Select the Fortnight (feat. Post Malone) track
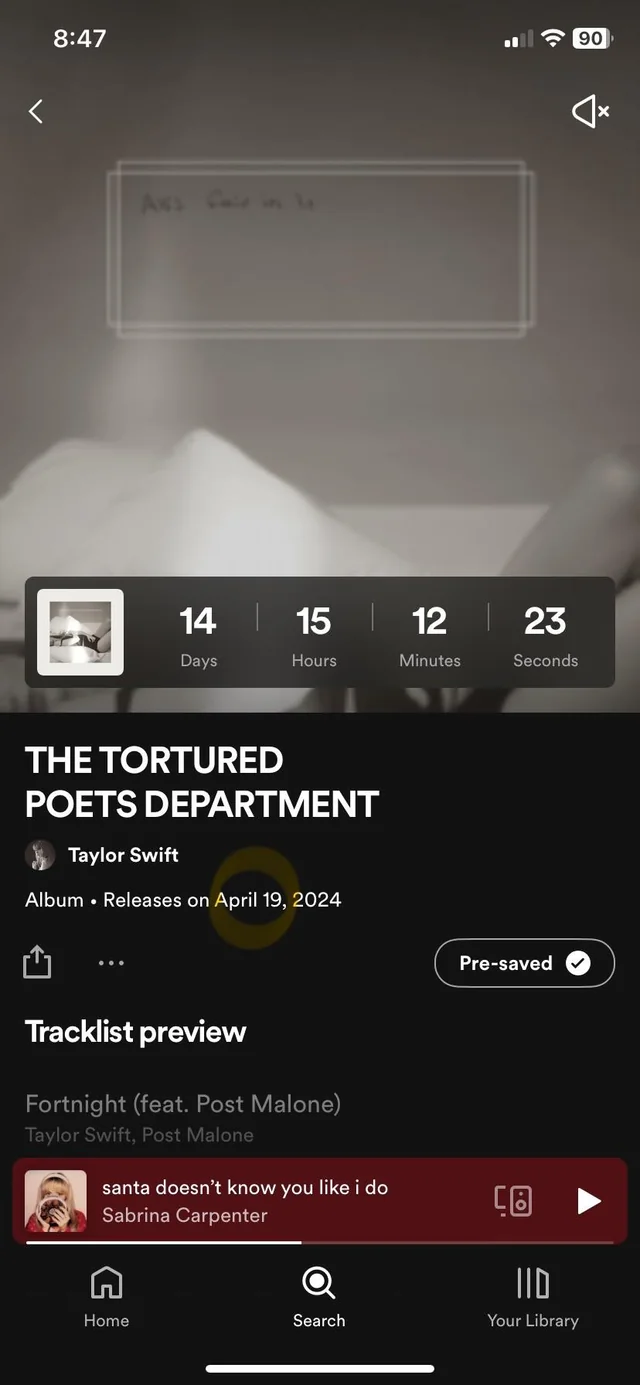Image resolution: width=640 pixels, height=1385 pixels. [183, 1117]
